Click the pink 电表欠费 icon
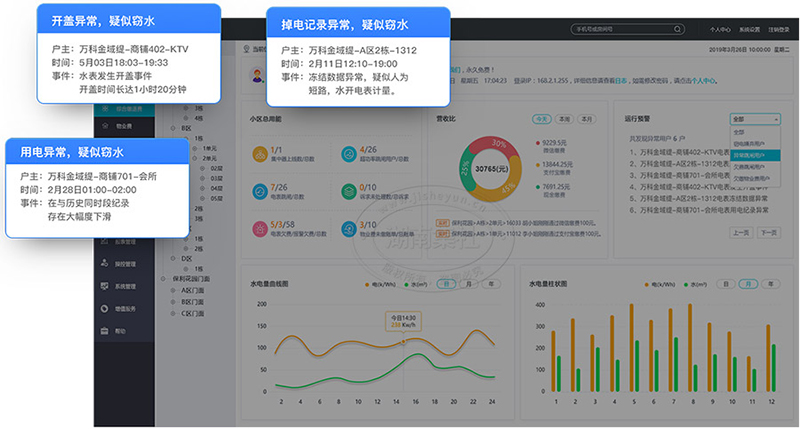This screenshot has width=800, height=429. coord(260,227)
